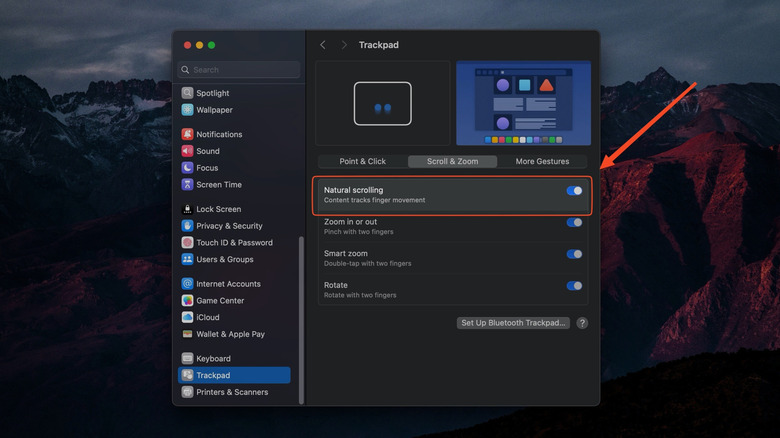780x438 pixels.
Task: Click Set Up Bluetooth Trackpad button
Action: [514, 323]
